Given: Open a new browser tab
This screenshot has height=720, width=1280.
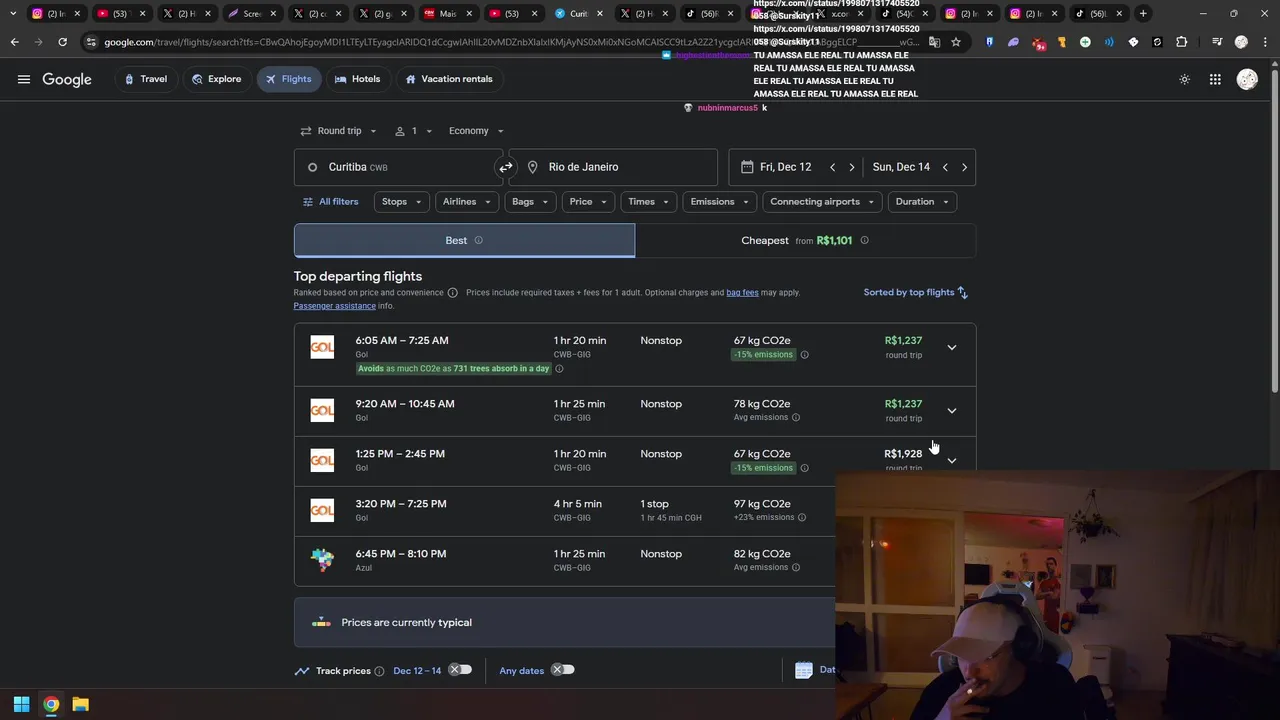Looking at the screenshot, I should pos(1143,13).
